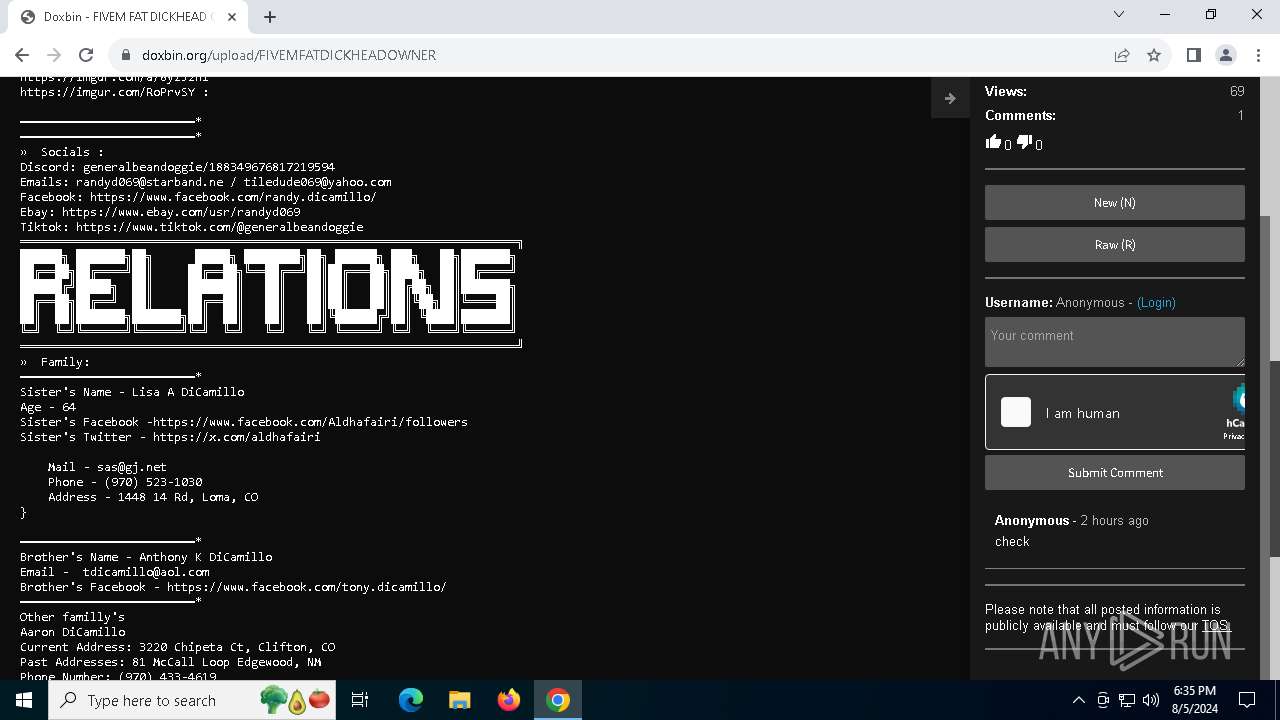
Task: Click the browser forward arrow
Action: click(54, 55)
